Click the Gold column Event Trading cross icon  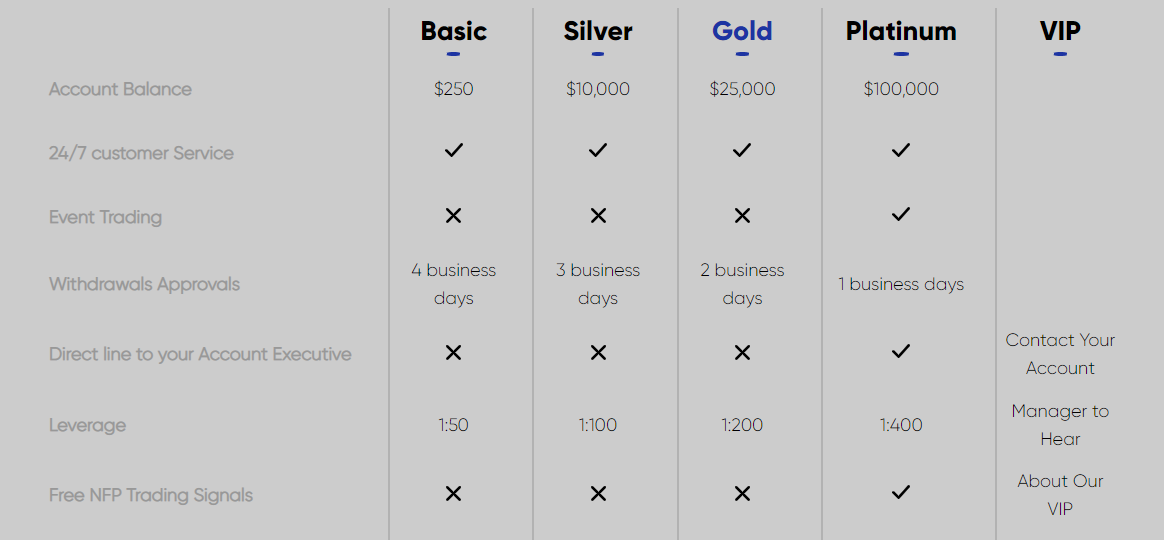pyautogui.click(x=742, y=216)
